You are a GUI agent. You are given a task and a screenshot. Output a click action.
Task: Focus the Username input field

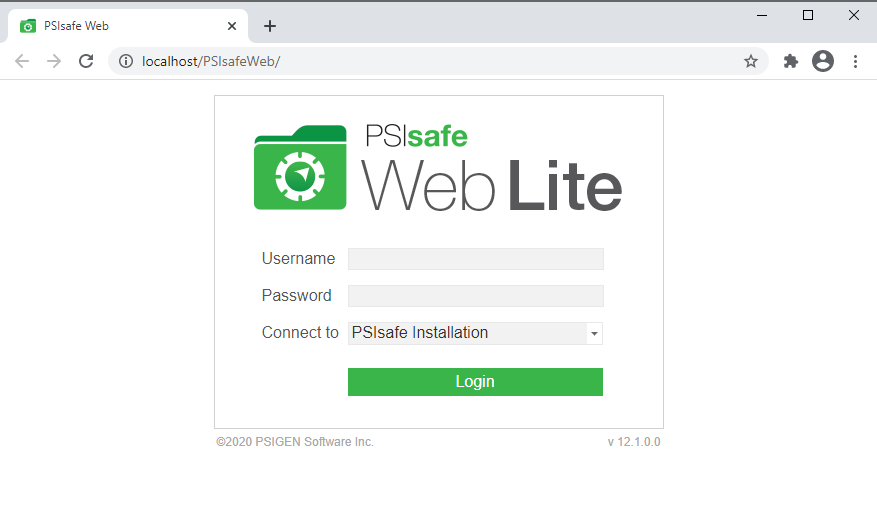475,259
